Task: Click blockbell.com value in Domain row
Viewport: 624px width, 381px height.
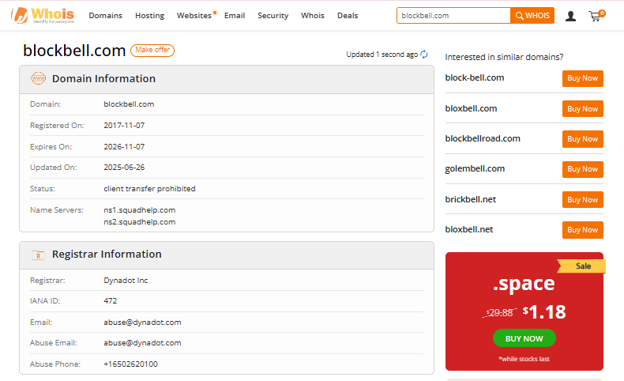Action: pos(129,104)
